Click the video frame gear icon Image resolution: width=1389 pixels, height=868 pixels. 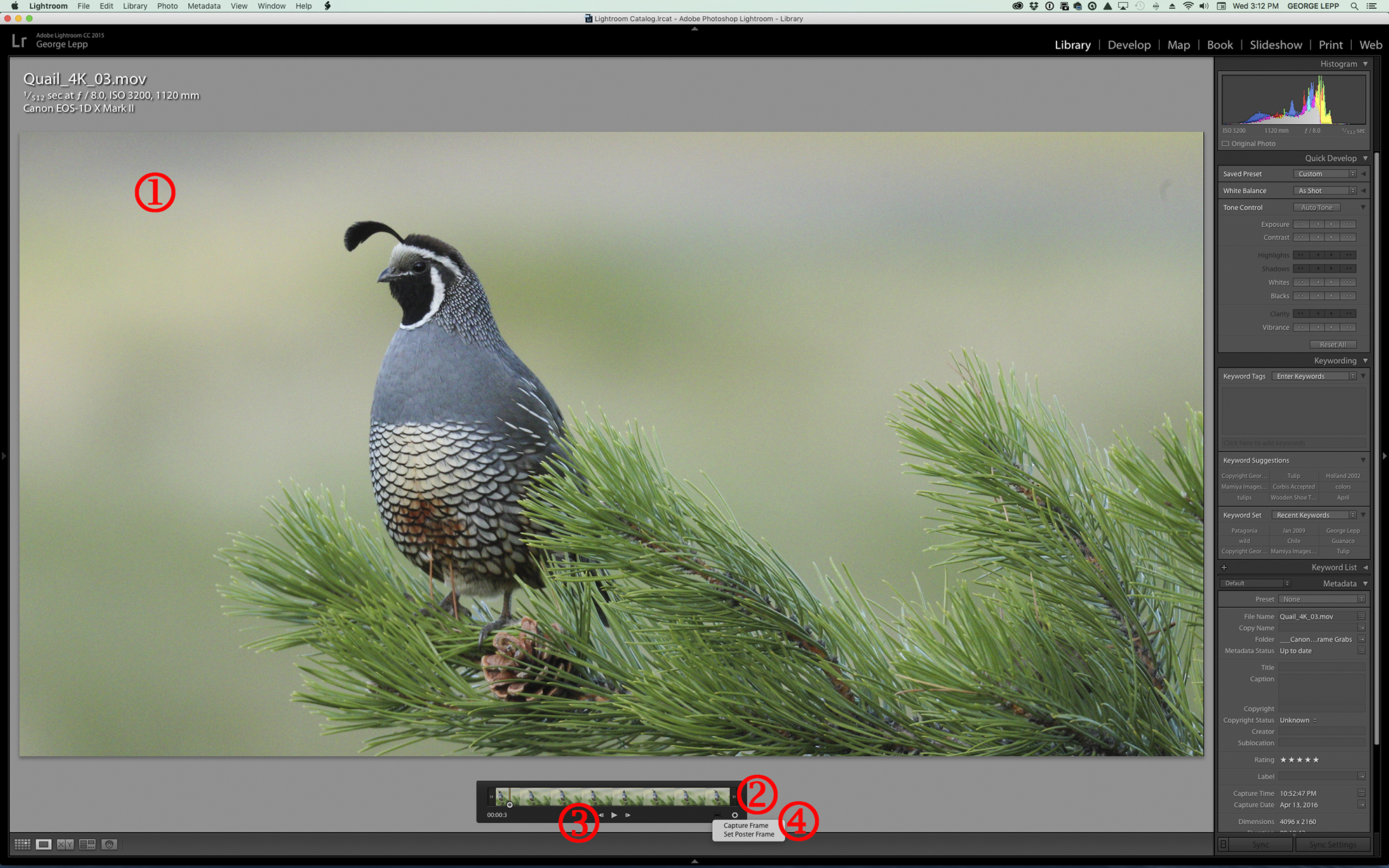[734, 815]
